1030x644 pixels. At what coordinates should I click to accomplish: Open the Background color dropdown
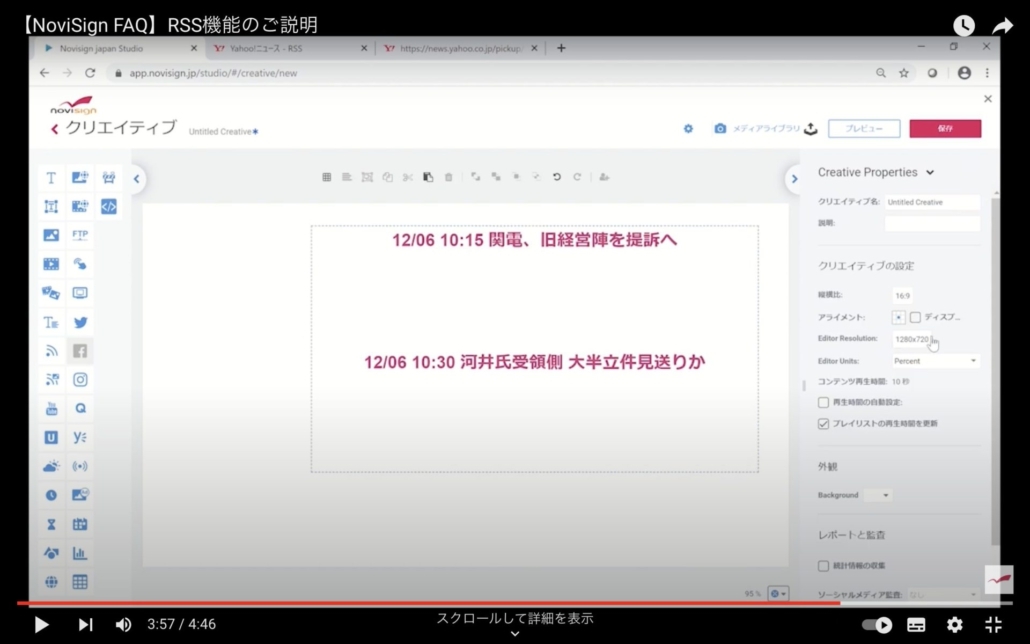878,495
